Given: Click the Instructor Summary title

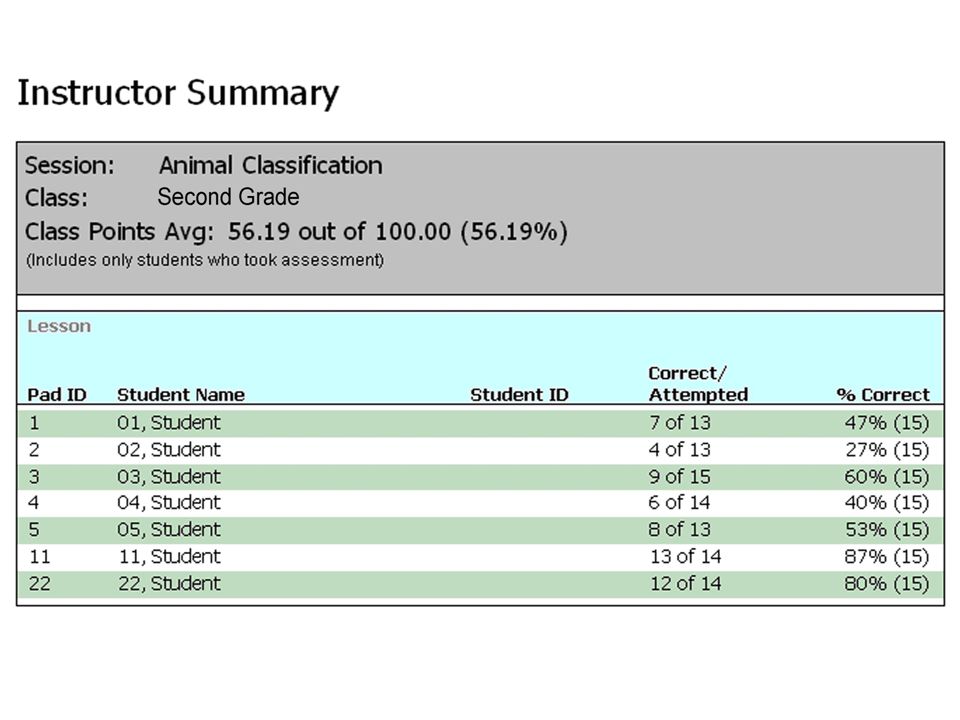Looking at the screenshot, I should click(178, 93).
